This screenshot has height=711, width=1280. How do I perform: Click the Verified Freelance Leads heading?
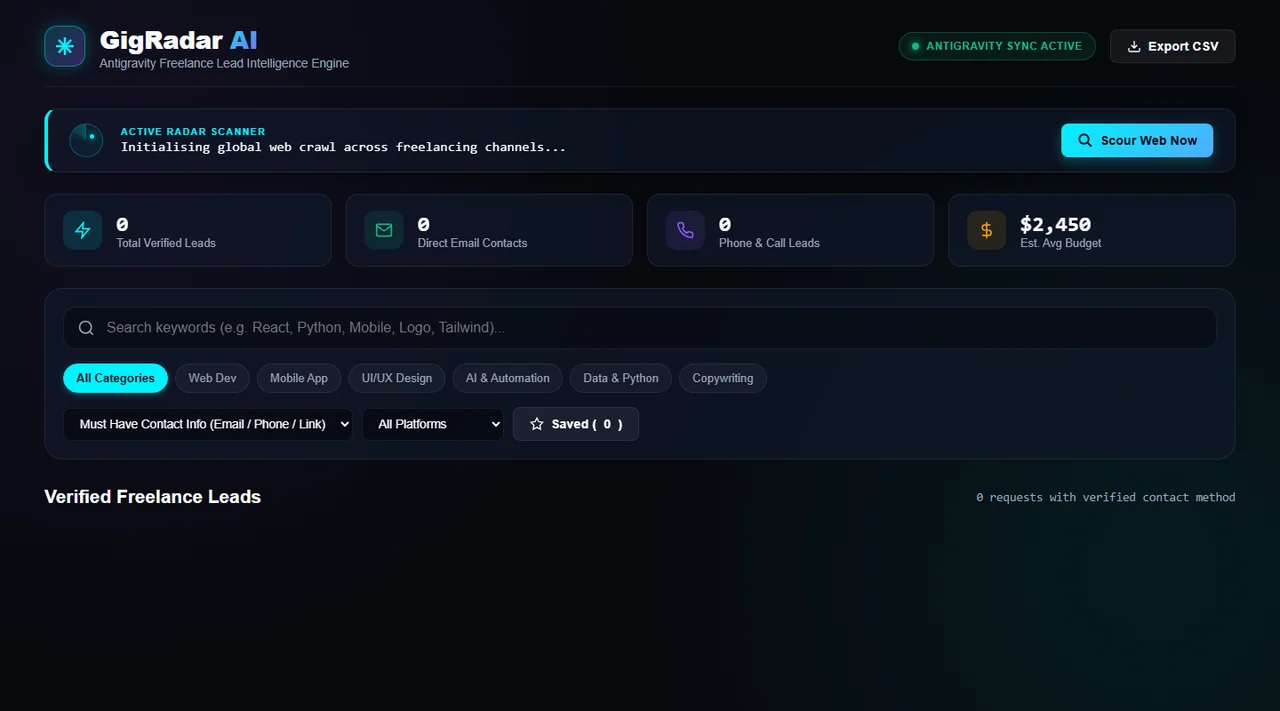(153, 497)
